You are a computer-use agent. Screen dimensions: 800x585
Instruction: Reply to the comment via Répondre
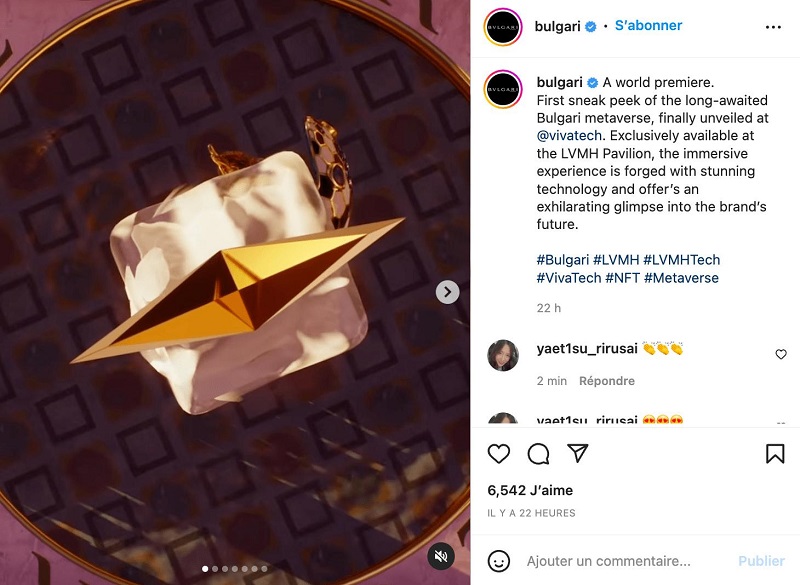[608, 381]
